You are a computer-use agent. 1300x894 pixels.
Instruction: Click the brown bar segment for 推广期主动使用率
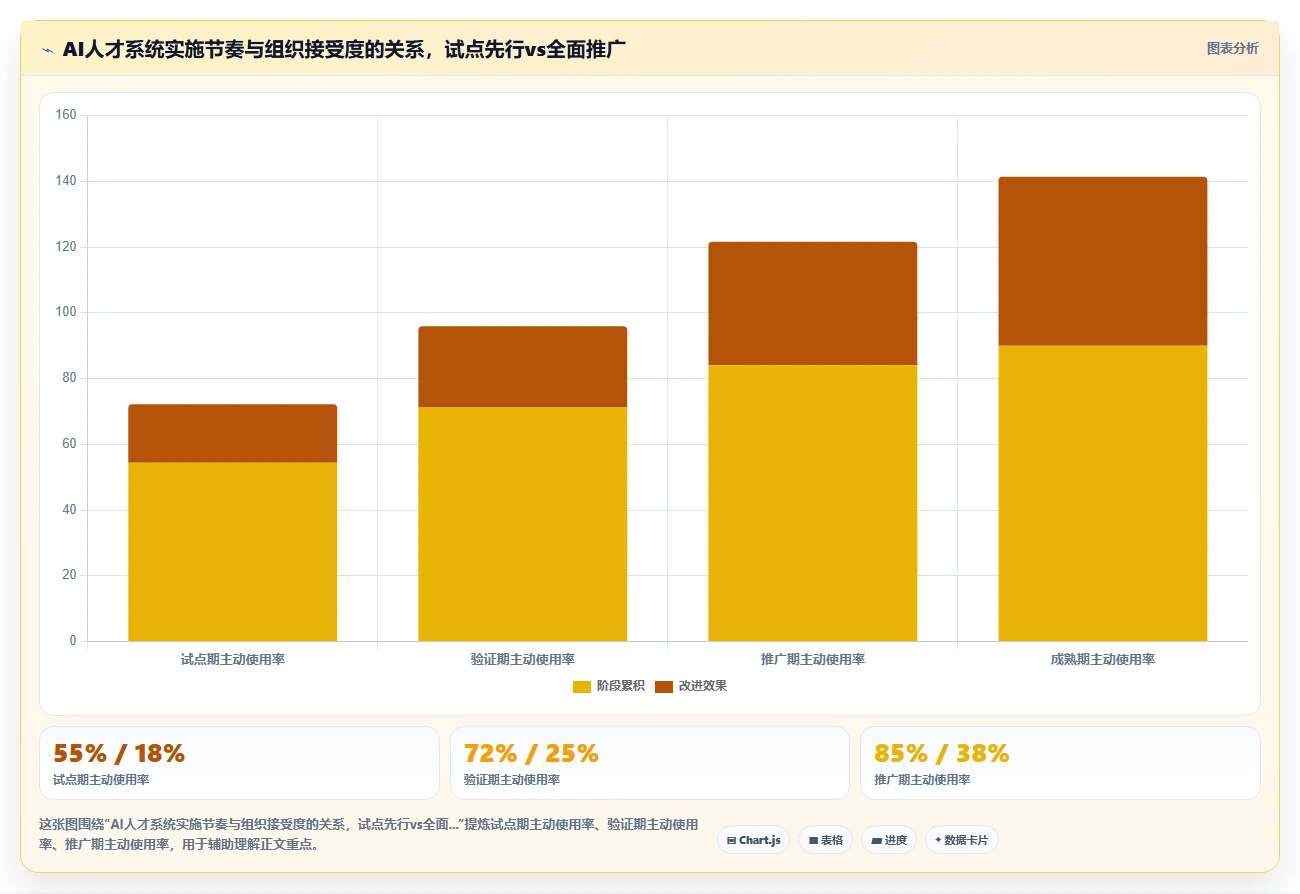812,303
